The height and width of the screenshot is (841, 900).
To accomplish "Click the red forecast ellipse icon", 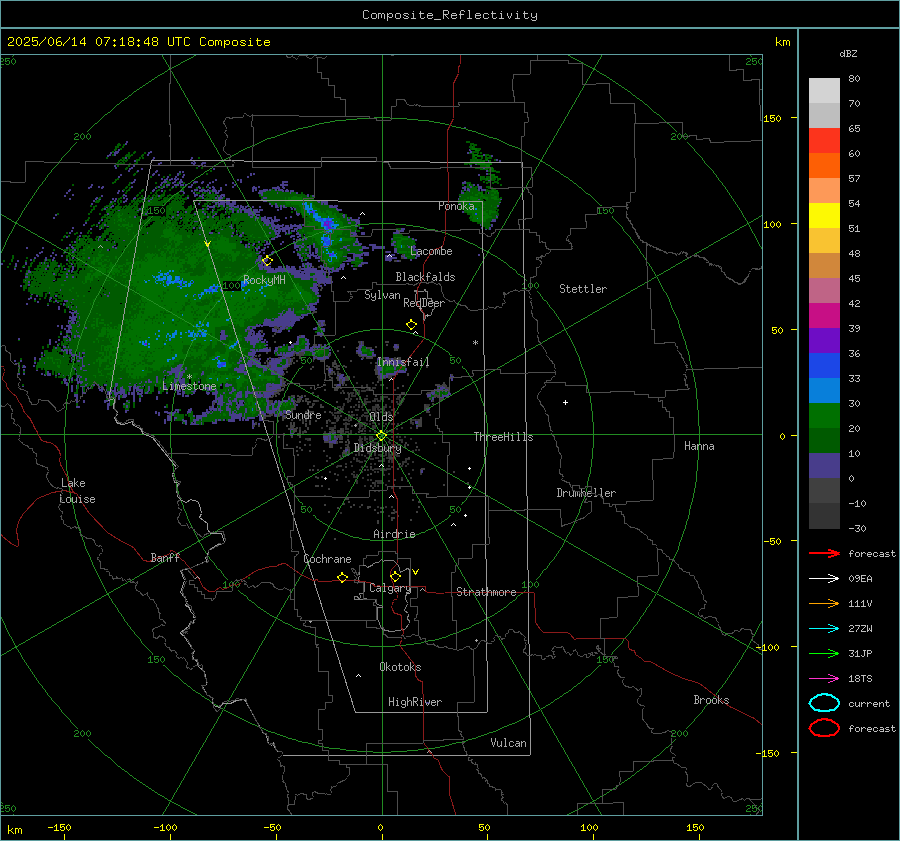I will click(x=824, y=728).
